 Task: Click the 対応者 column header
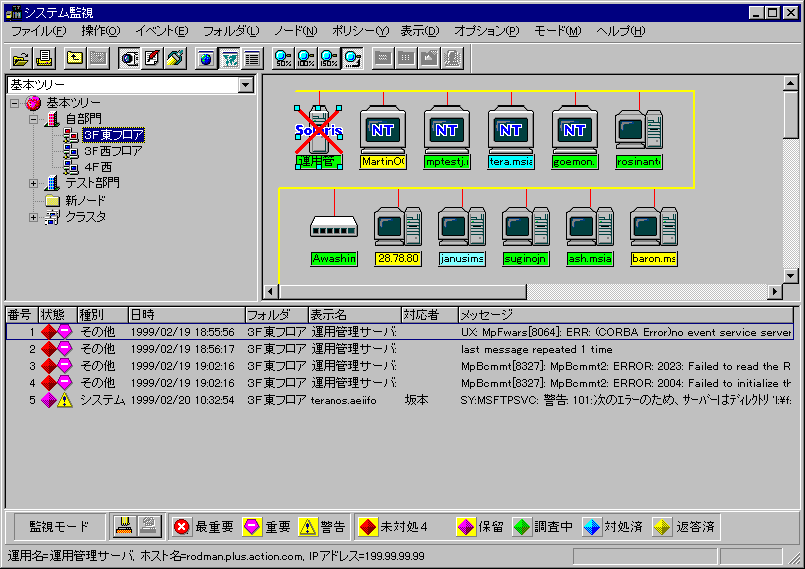pyautogui.click(x=429, y=315)
